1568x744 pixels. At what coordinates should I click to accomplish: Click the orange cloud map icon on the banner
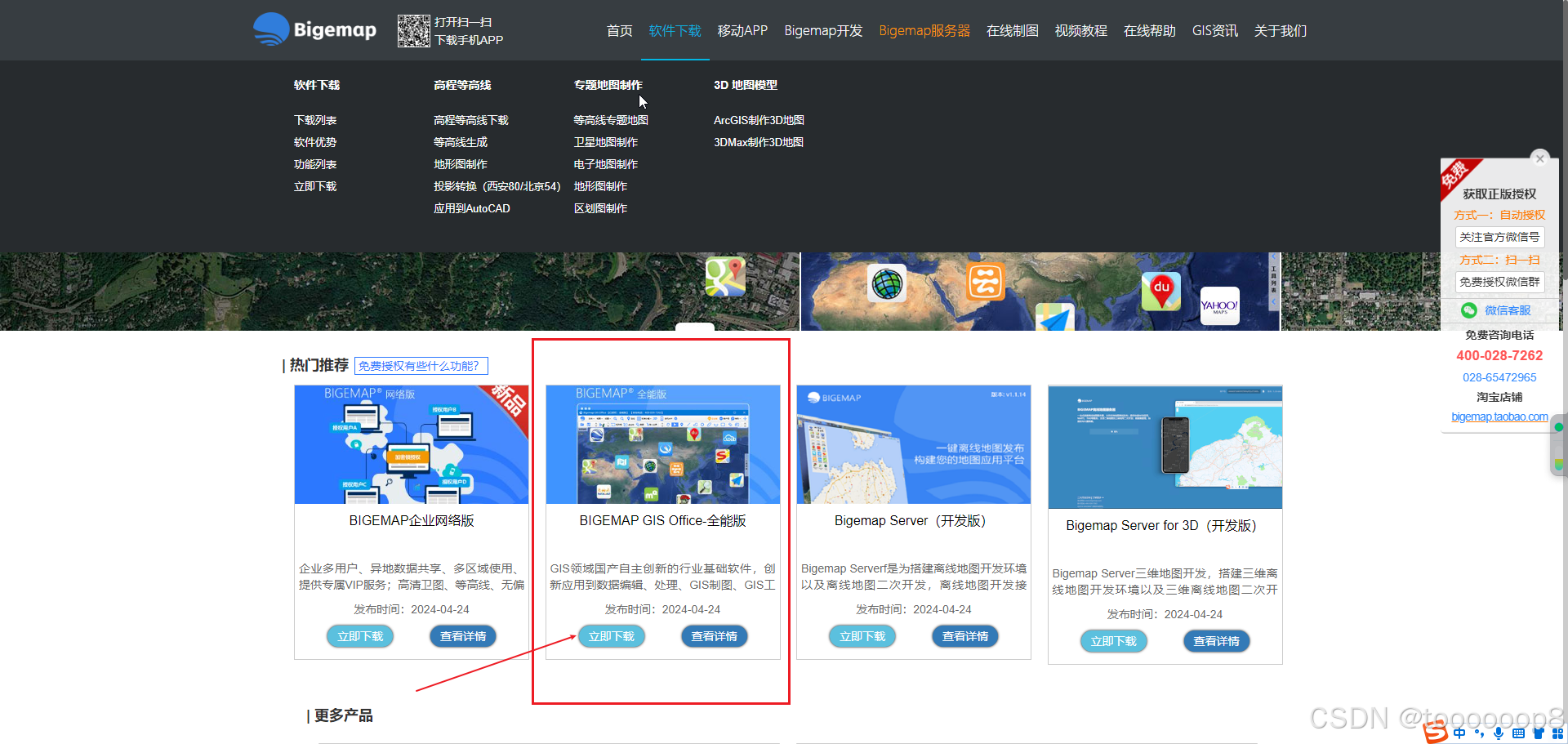click(986, 282)
